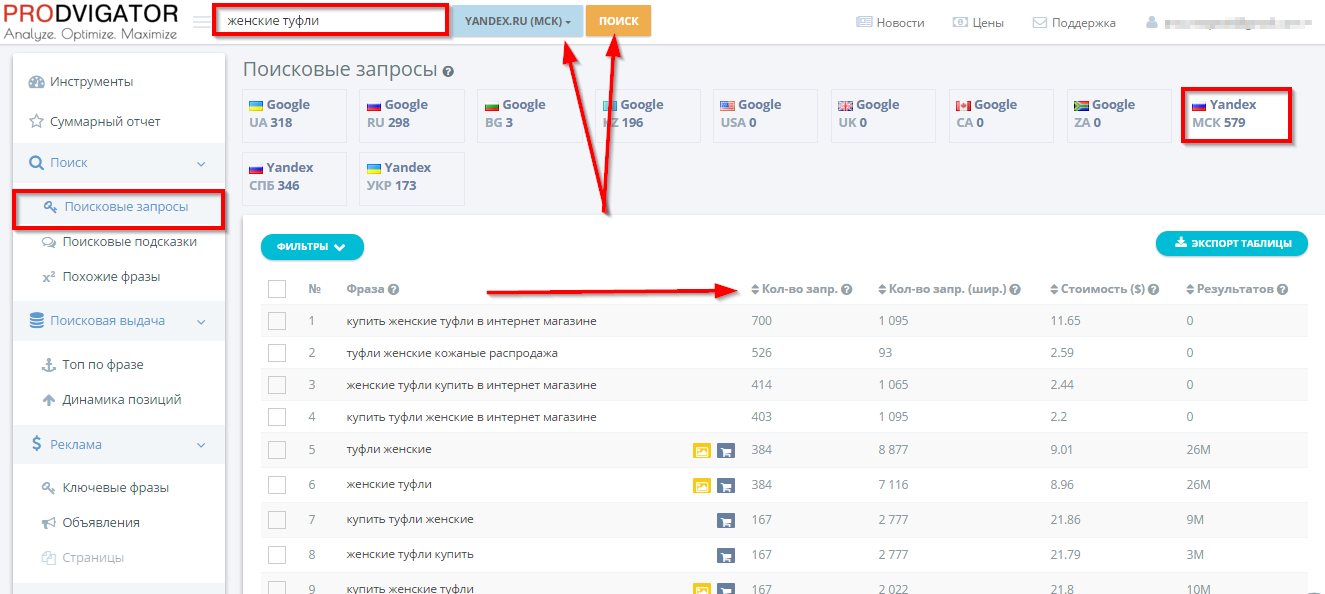Select the Google UK 0 card
The height and width of the screenshot is (594, 1325).
(884, 114)
